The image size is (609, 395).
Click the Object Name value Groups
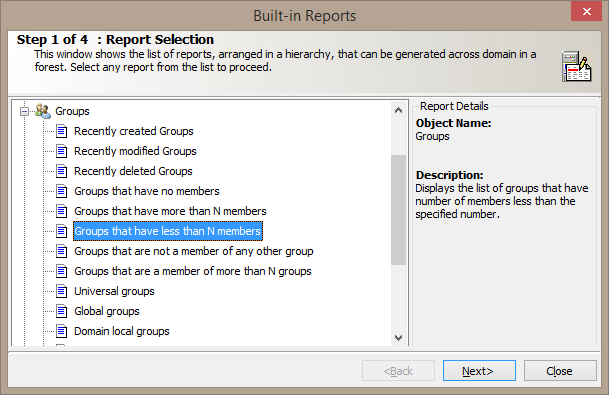point(432,136)
